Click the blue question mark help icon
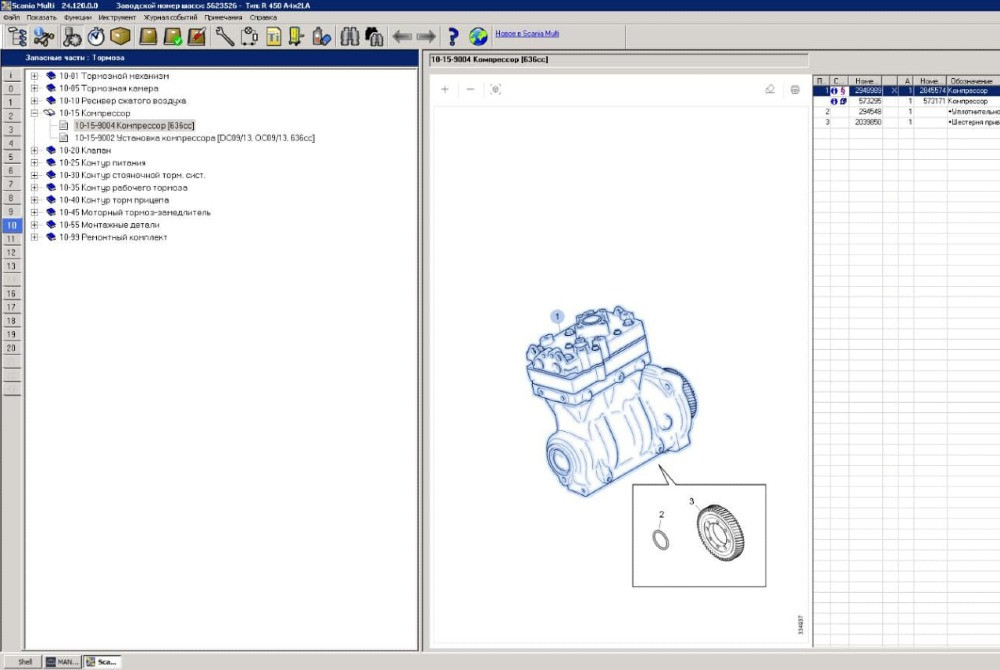 point(453,37)
